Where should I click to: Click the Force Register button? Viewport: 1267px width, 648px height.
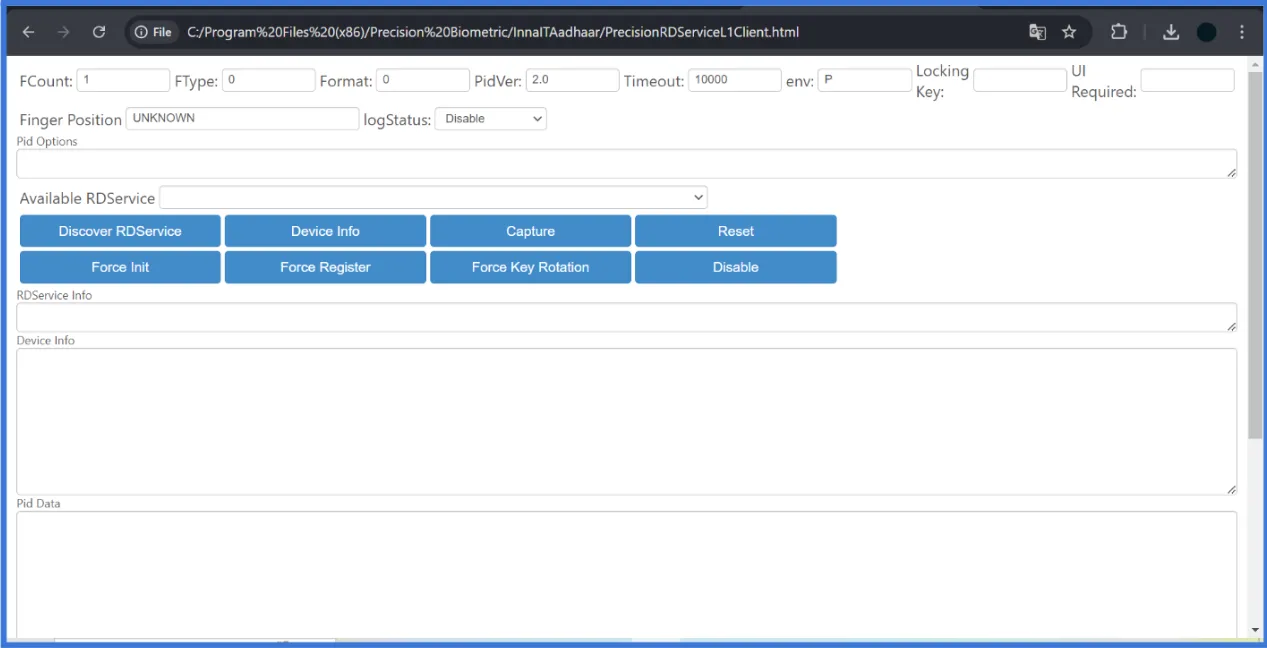[325, 267]
